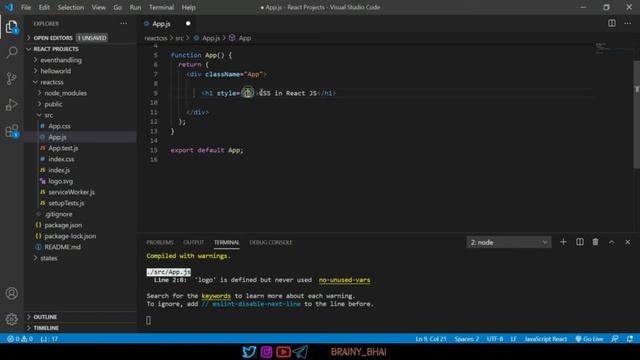
Task: Open the Search view in activity bar
Action: (12, 52)
